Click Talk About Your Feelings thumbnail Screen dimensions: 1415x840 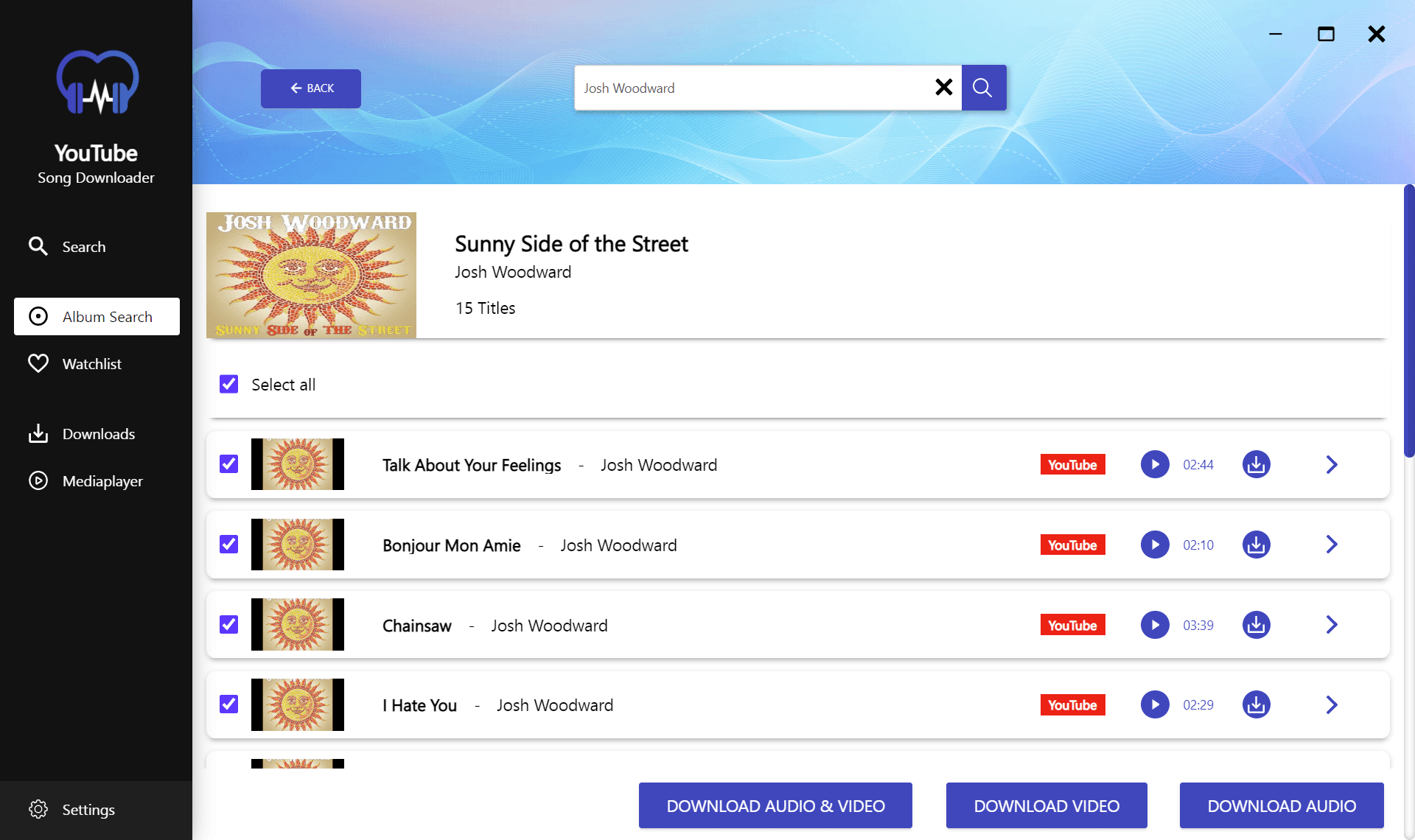pos(298,464)
